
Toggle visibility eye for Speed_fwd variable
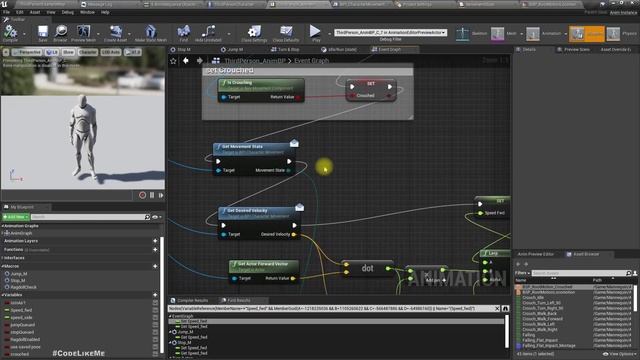tap(155, 310)
